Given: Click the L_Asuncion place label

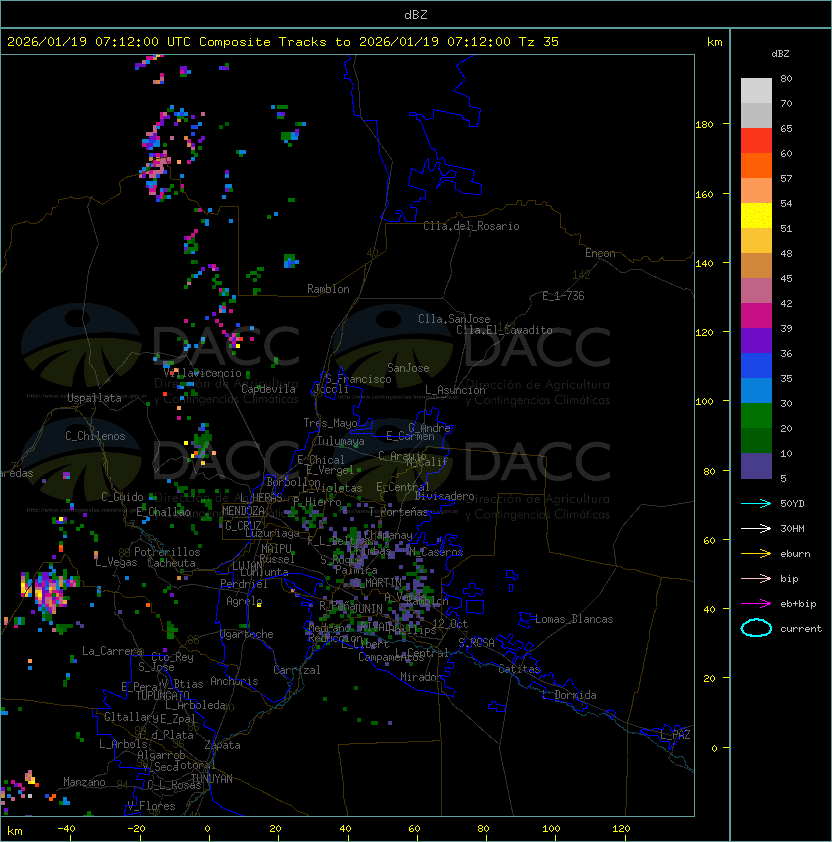Looking at the screenshot, I should point(455,390).
